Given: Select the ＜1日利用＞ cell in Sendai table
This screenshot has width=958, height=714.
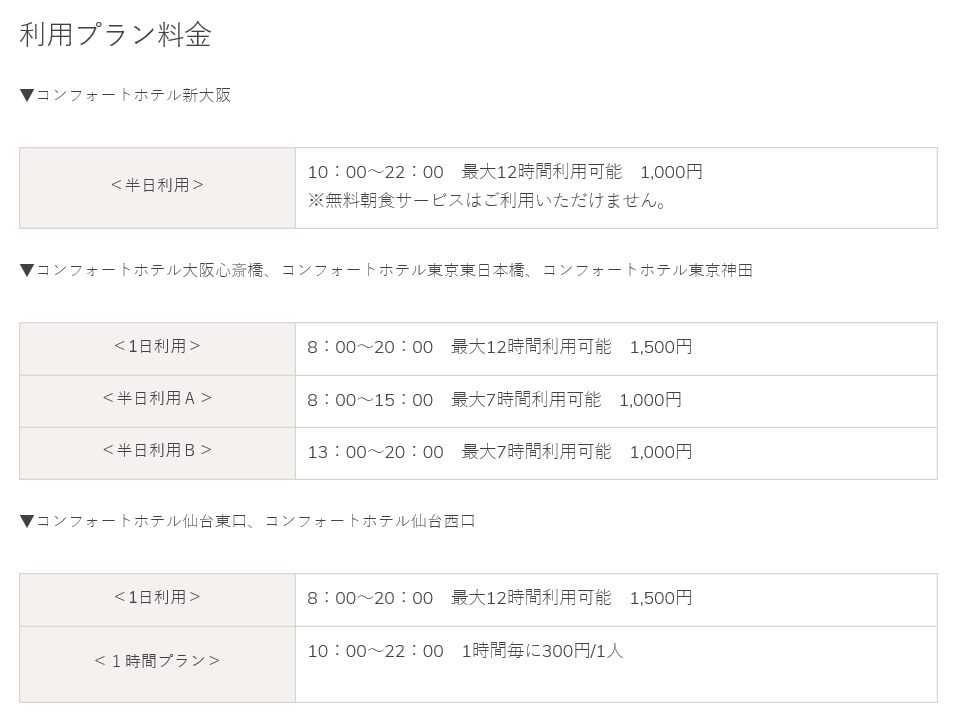Looking at the screenshot, I should pyautogui.click(x=158, y=600).
